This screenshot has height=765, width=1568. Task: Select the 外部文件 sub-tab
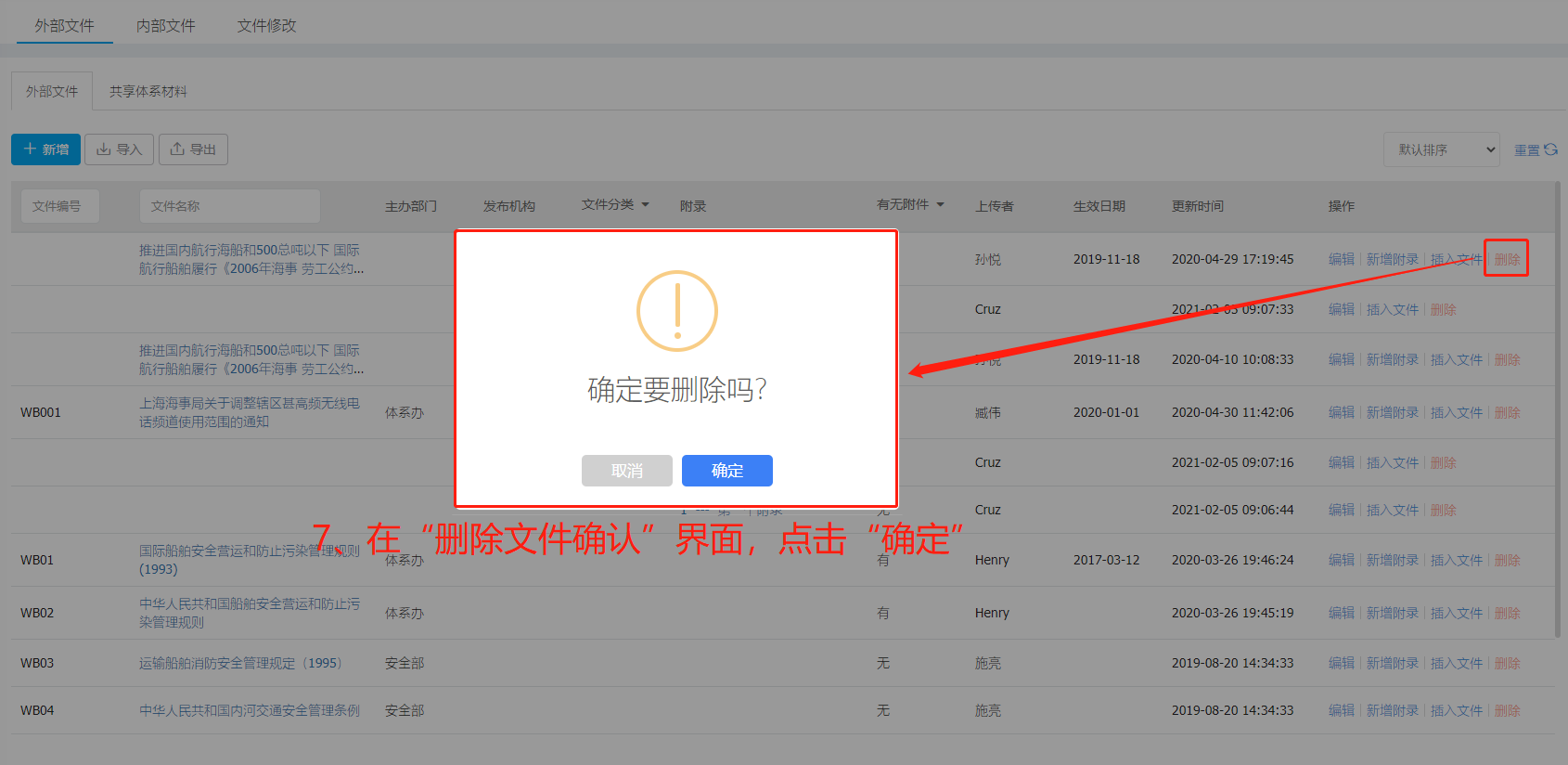[x=52, y=91]
